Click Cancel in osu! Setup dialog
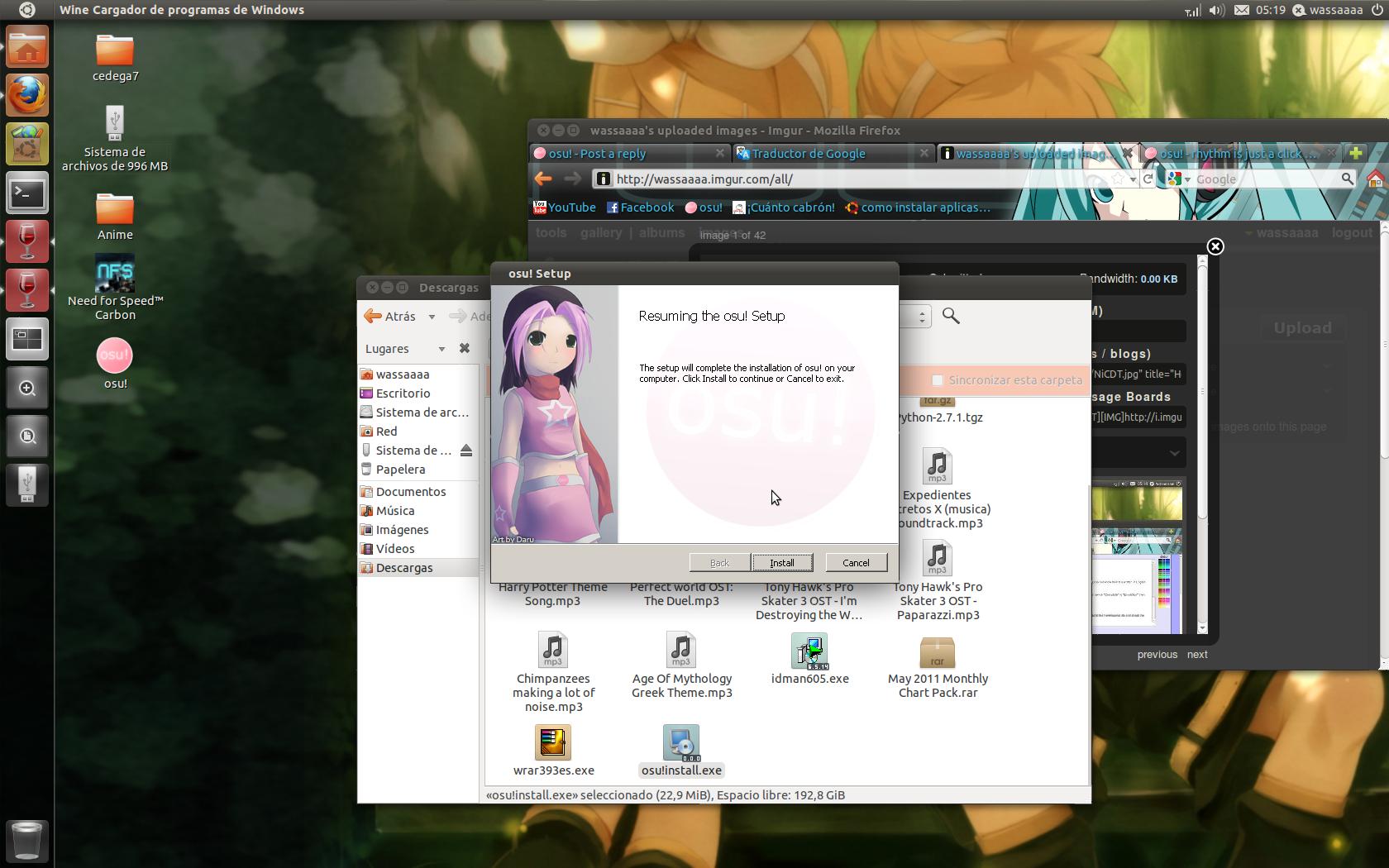Image resolution: width=1389 pixels, height=868 pixels. pyautogui.click(x=856, y=563)
